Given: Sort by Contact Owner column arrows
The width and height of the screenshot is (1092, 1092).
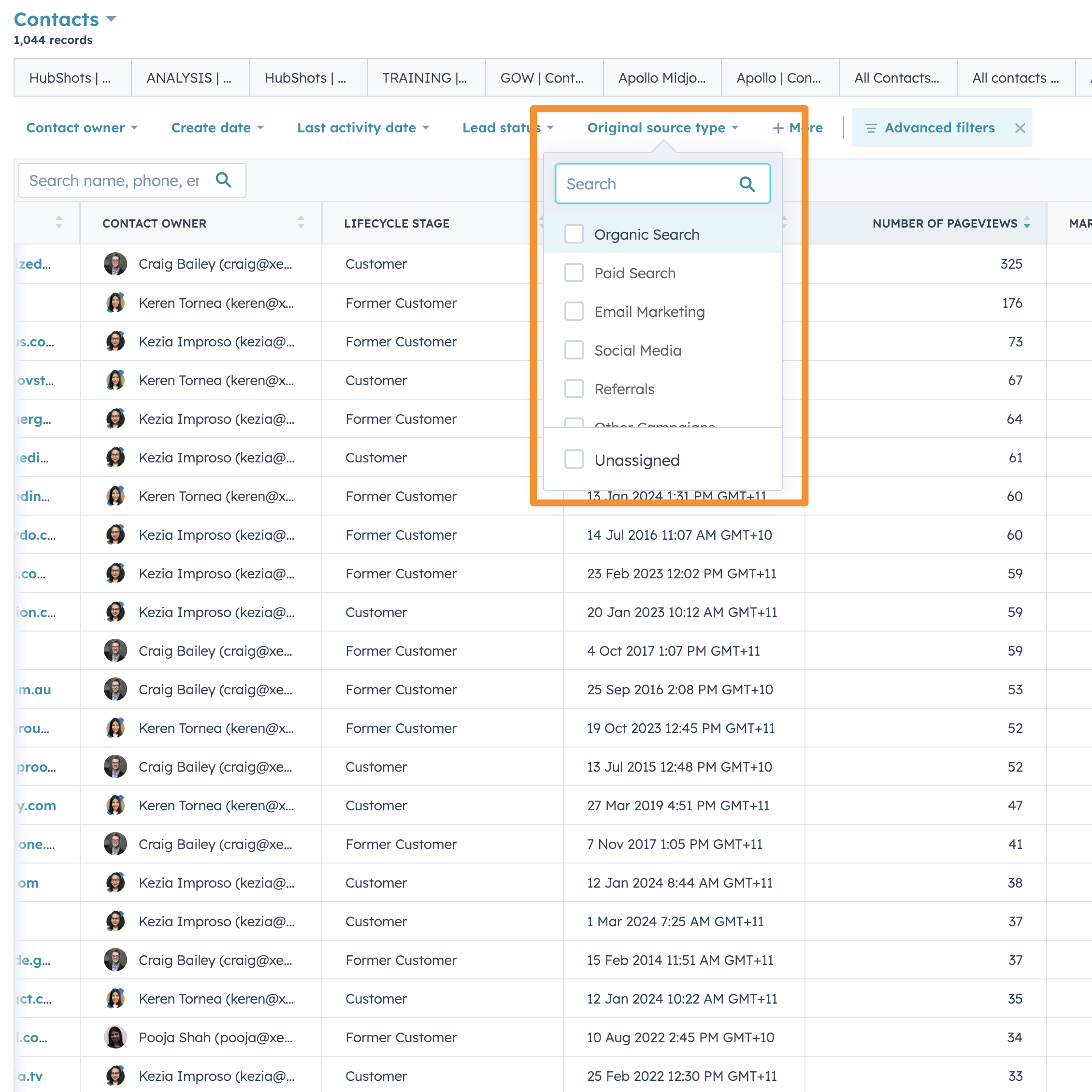Looking at the screenshot, I should (x=301, y=222).
